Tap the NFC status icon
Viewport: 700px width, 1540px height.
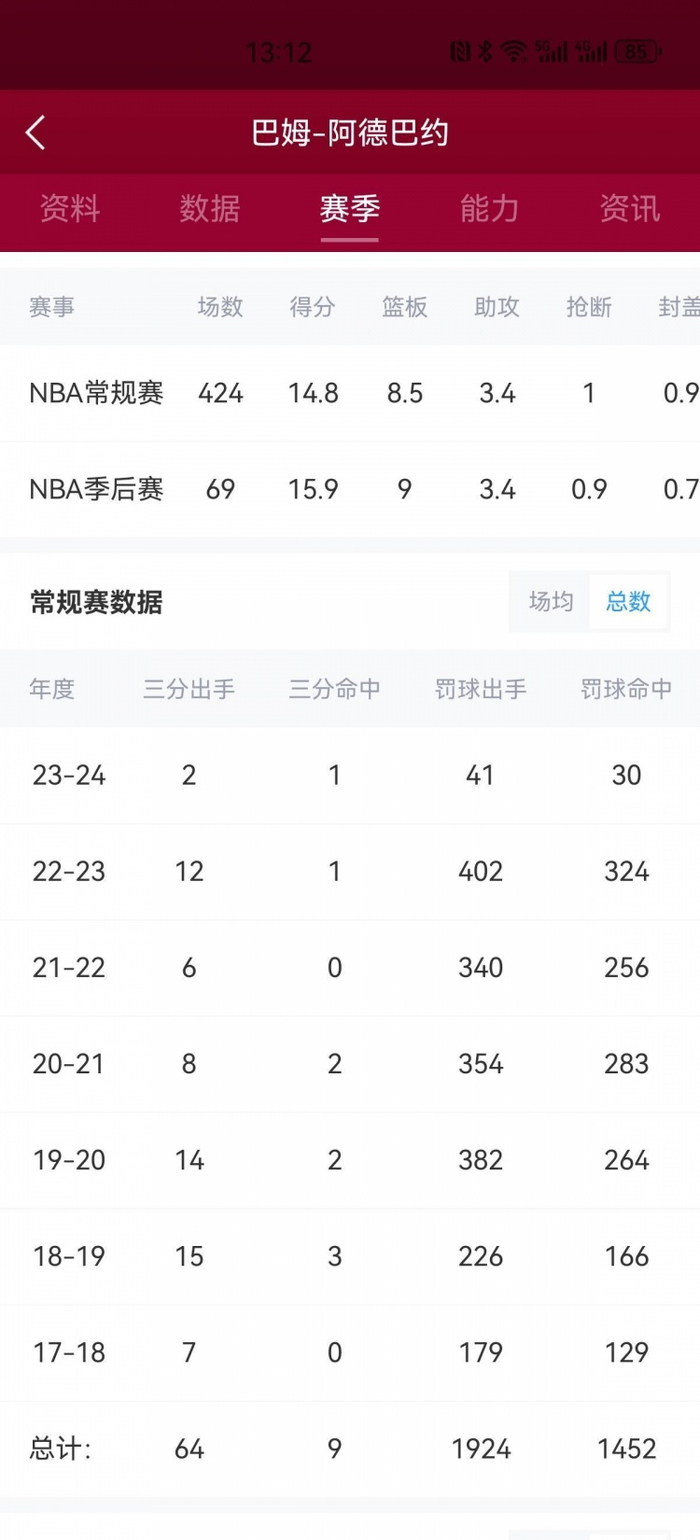pos(460,52)
